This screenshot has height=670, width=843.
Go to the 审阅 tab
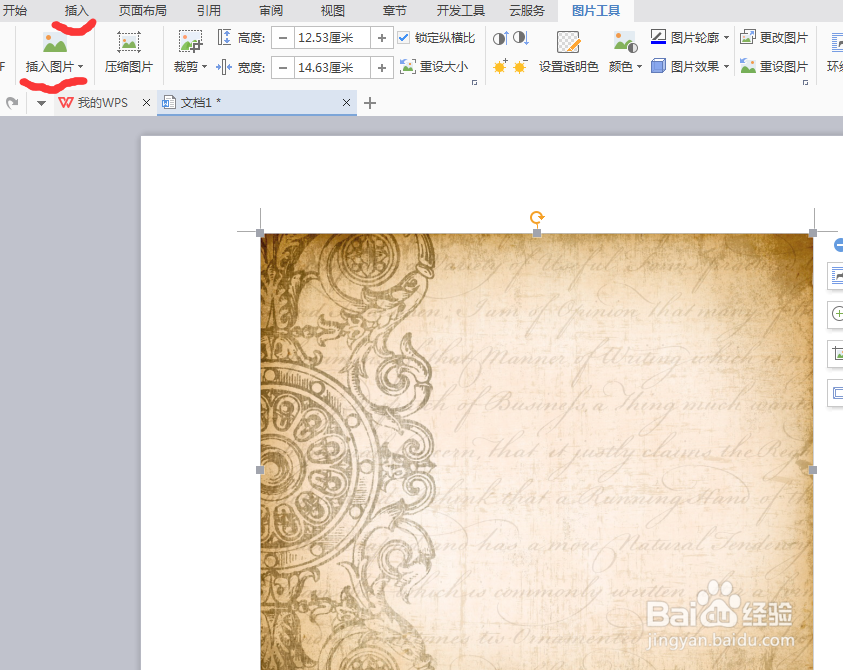click(x=270, y=10)
